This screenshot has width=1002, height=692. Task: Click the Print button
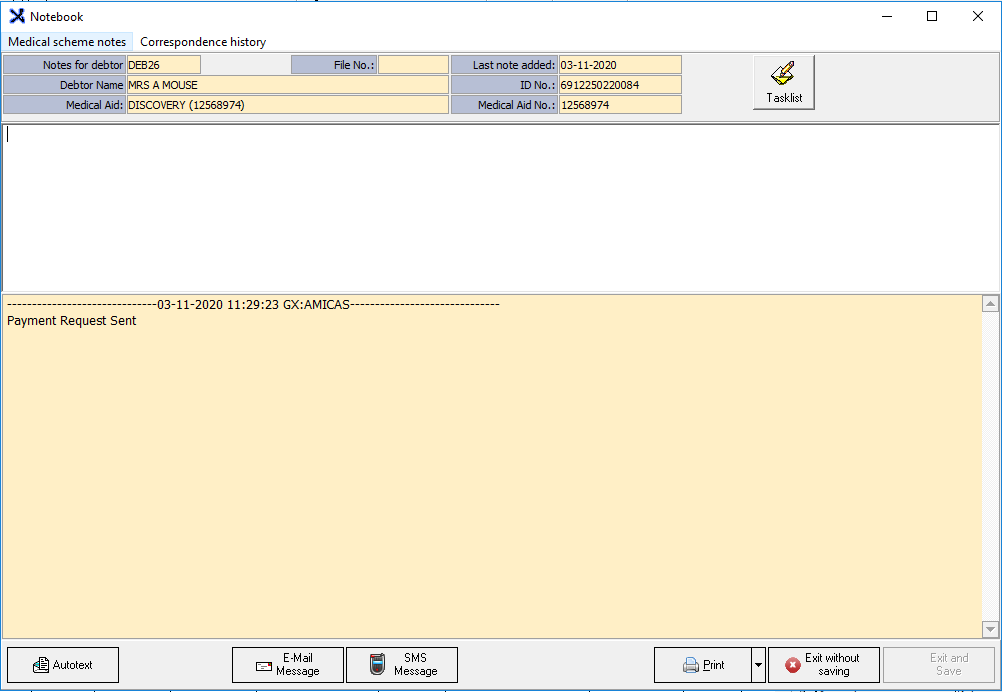pos(703,665)
